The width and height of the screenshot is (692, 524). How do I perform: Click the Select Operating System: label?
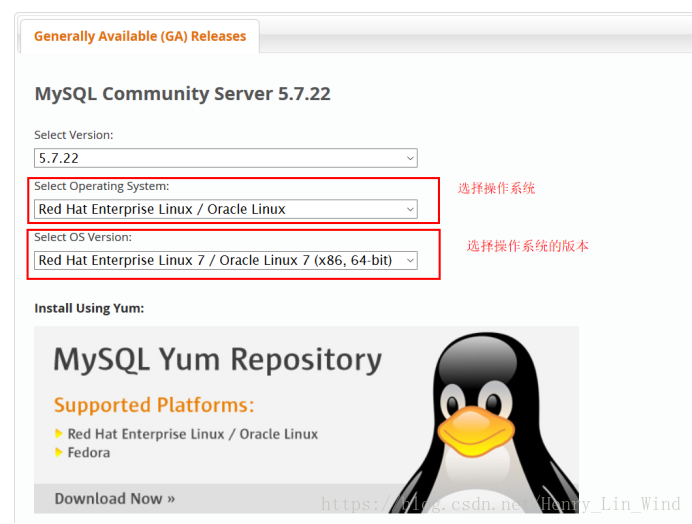click(x=102, y=186)
